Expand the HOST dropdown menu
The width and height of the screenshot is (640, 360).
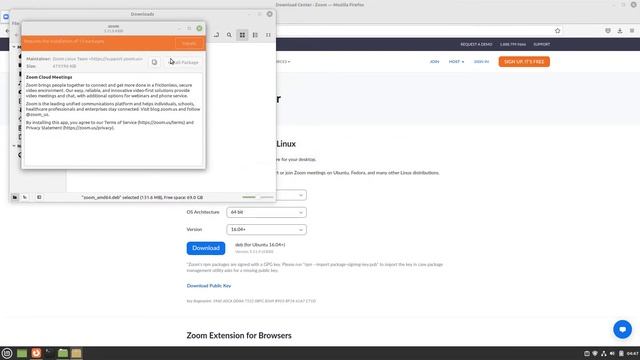pyautogui.click(x=456, y=62)
